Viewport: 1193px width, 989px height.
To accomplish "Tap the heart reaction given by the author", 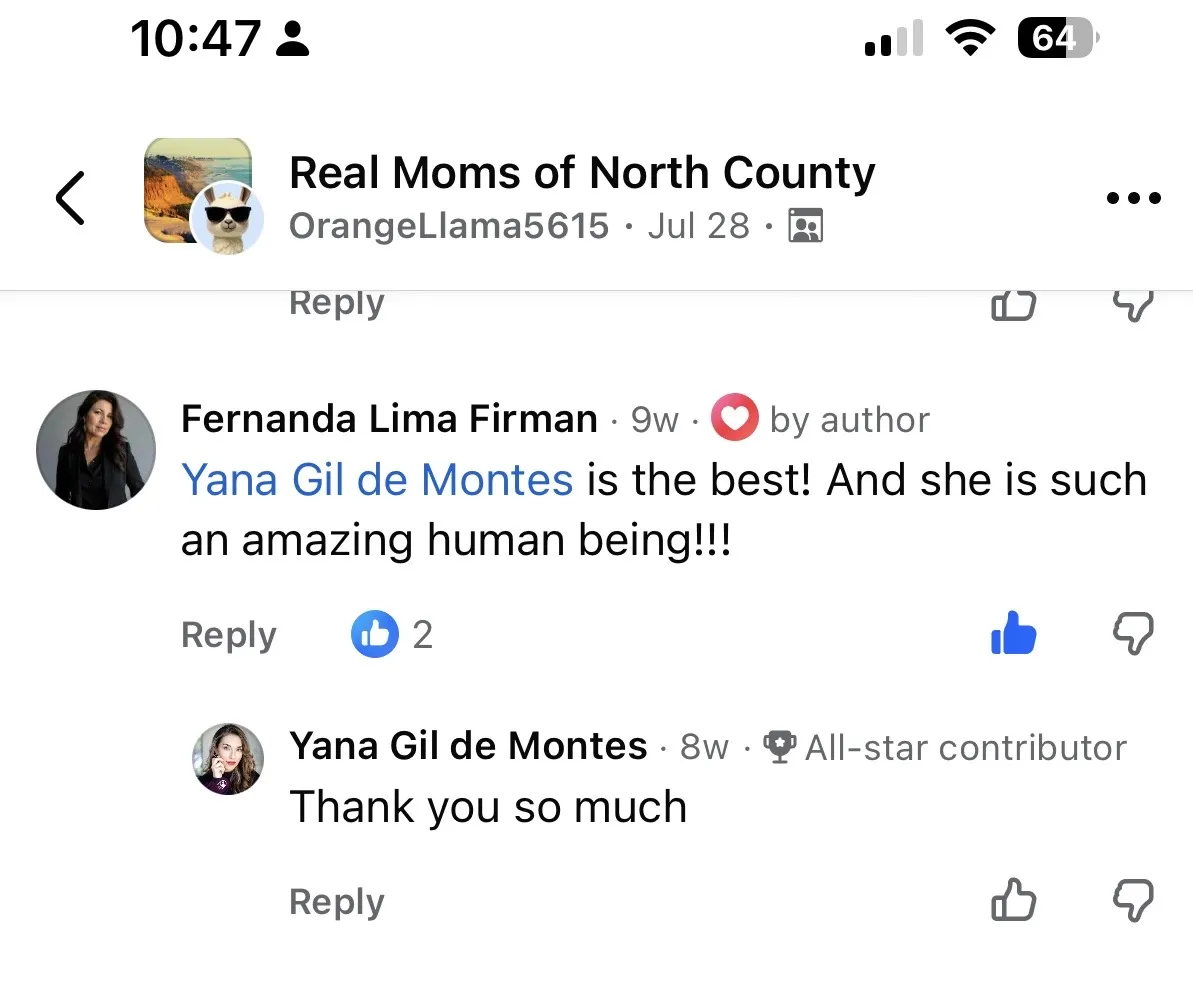I will coord(734,418).
